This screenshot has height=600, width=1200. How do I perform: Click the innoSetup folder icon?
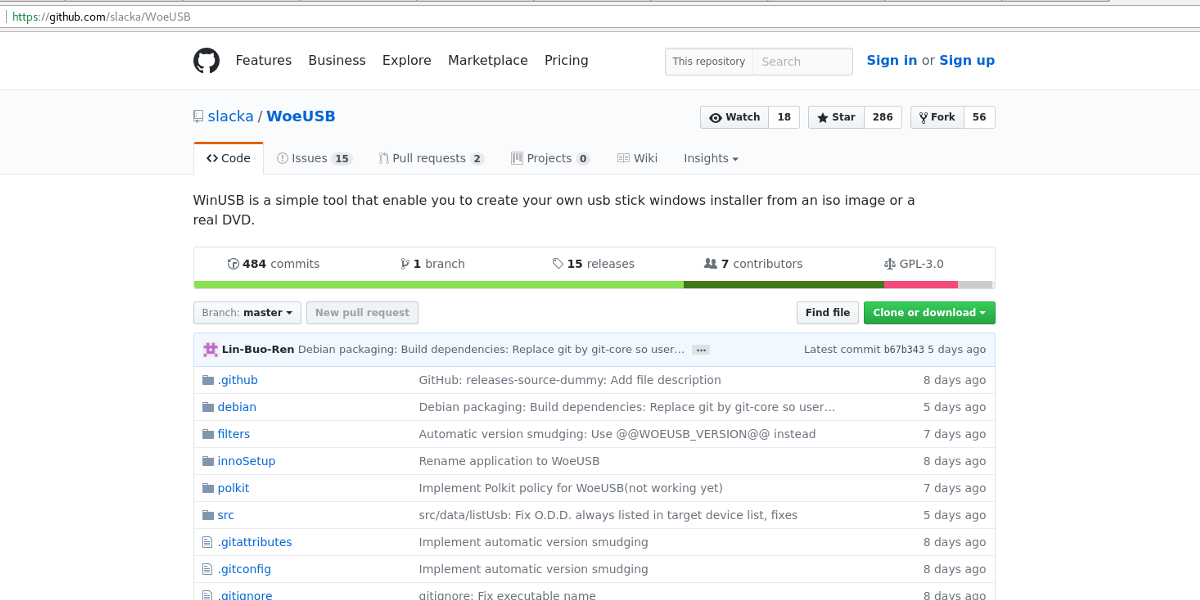coord(208,461)
